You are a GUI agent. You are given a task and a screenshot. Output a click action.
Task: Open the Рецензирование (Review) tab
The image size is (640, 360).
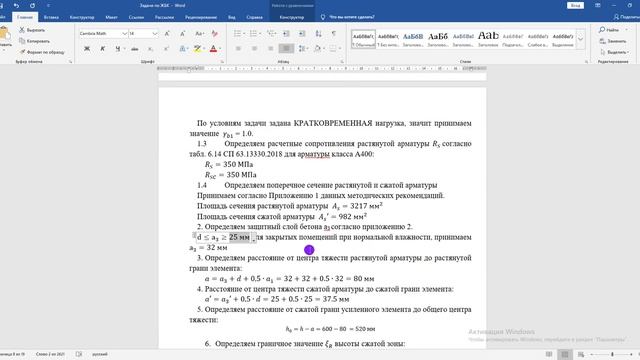coord(201,17)
